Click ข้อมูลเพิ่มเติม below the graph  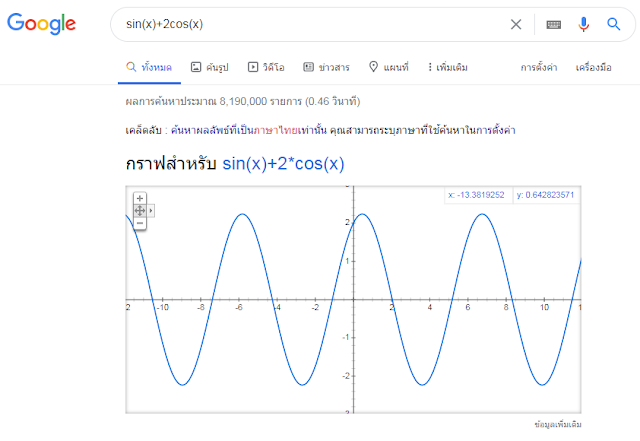pyautogui.click(x=557, y=424)
